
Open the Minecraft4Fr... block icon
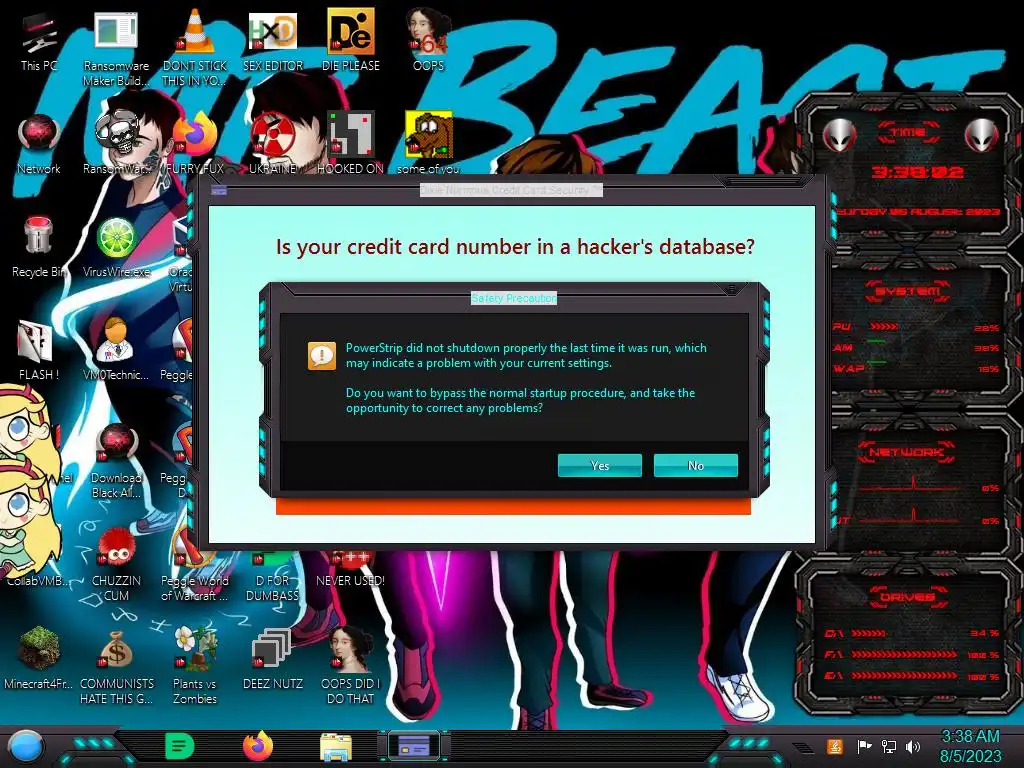(x=39, y=658)
